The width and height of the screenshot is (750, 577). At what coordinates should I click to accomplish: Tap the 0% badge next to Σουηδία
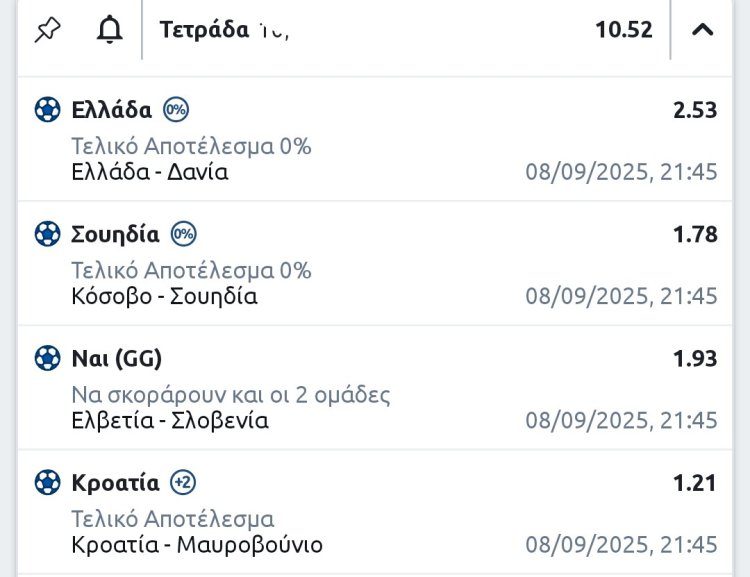coord(183,235)
